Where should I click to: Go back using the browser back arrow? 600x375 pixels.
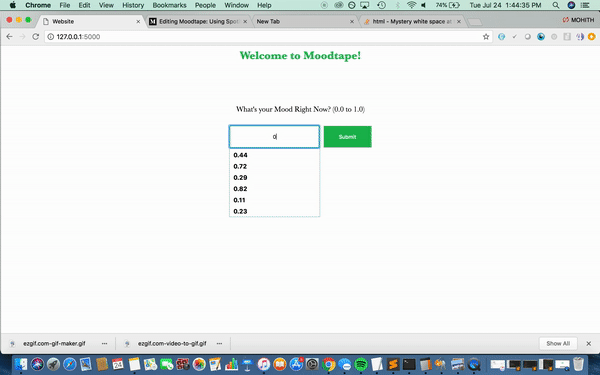[10, 37]
